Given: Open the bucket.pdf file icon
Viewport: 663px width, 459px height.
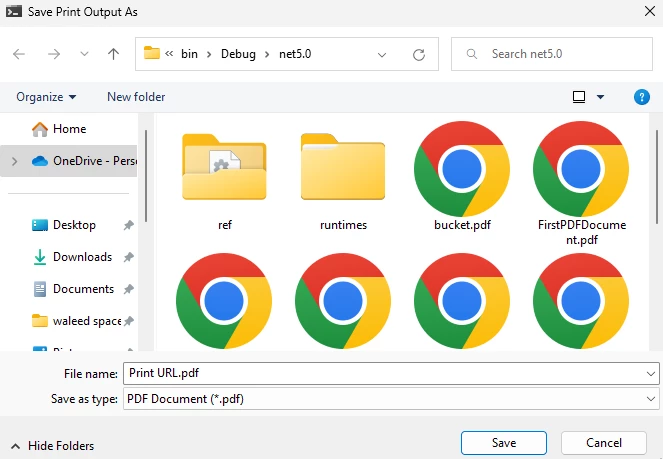Looking at the screenshot, I should point(462,169).
